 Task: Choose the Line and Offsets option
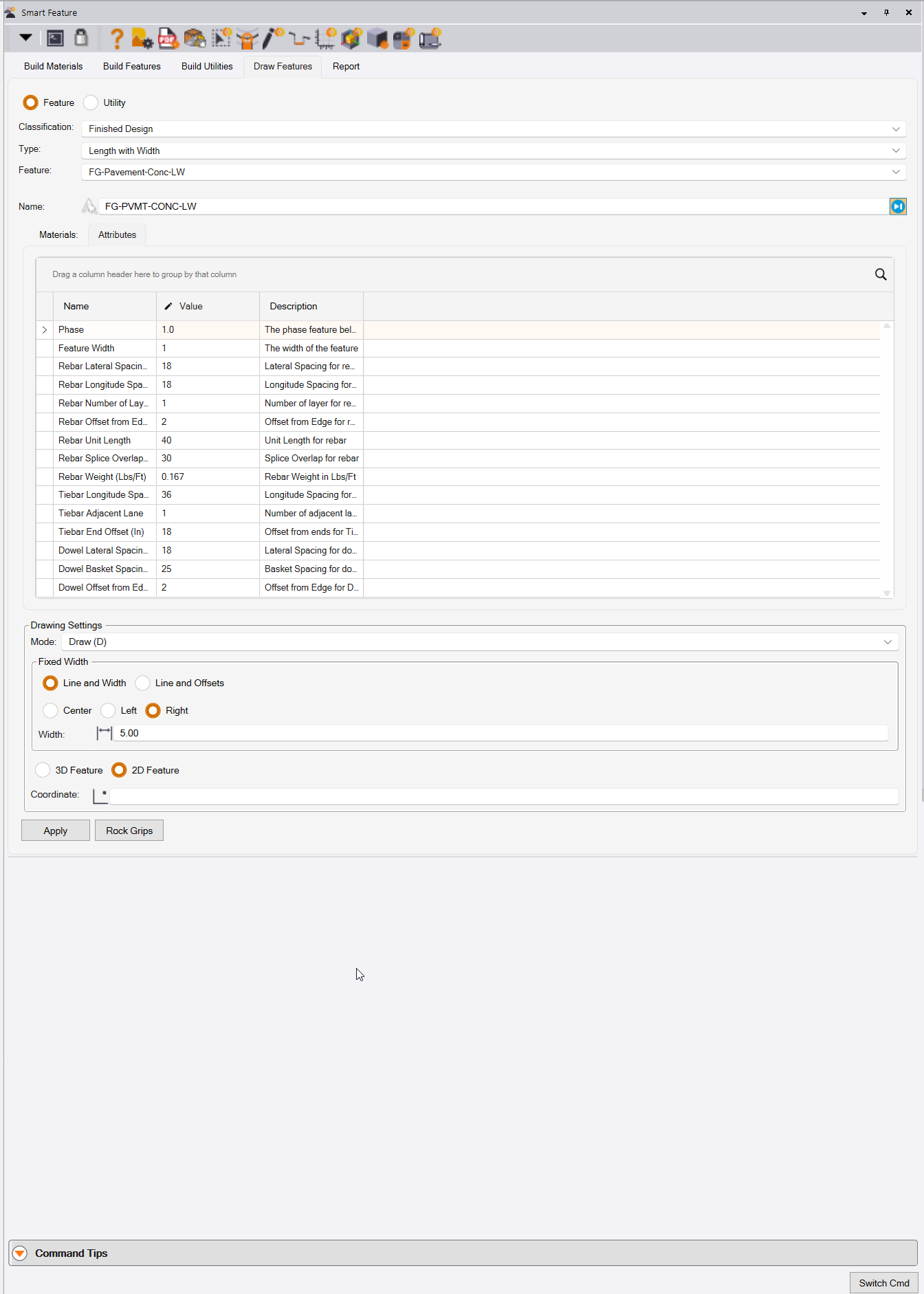(x=143, y=683)
